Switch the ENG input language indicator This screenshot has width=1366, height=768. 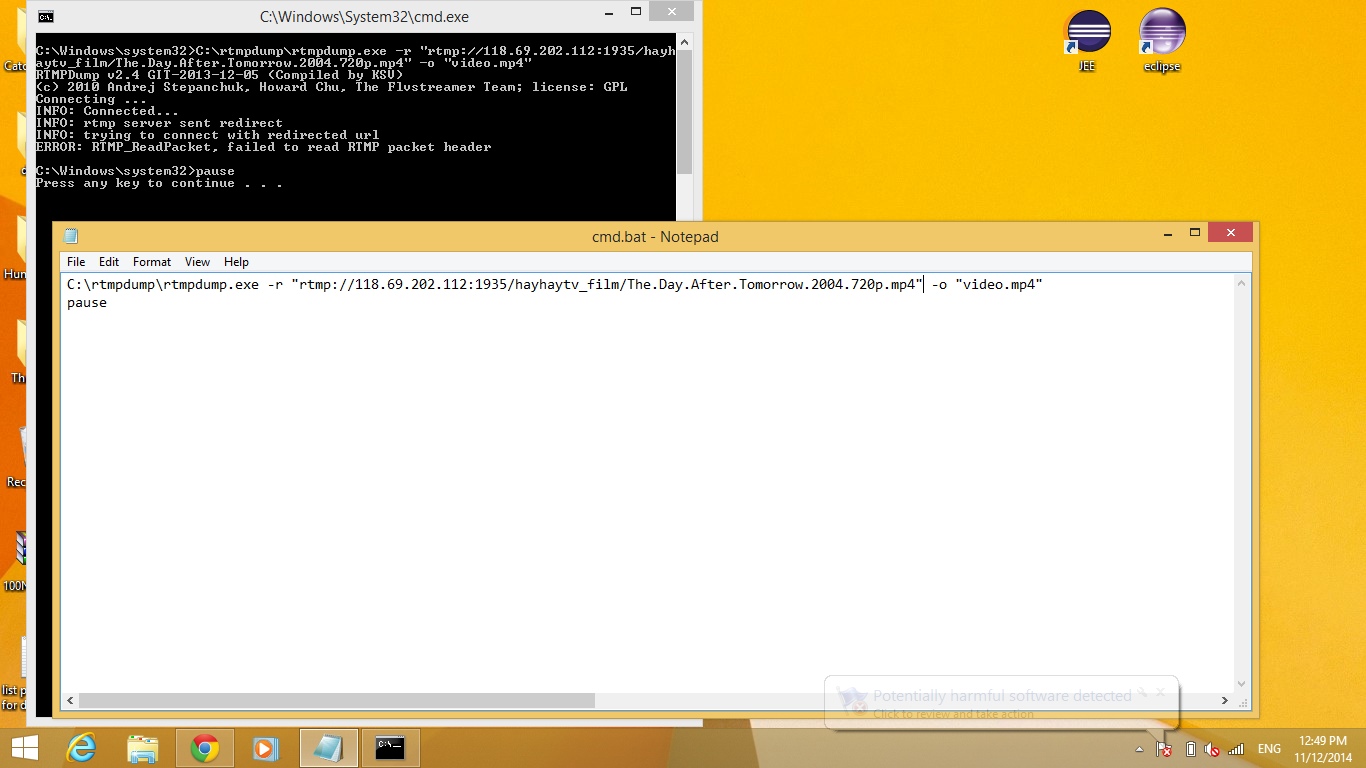pos(1269,749)
